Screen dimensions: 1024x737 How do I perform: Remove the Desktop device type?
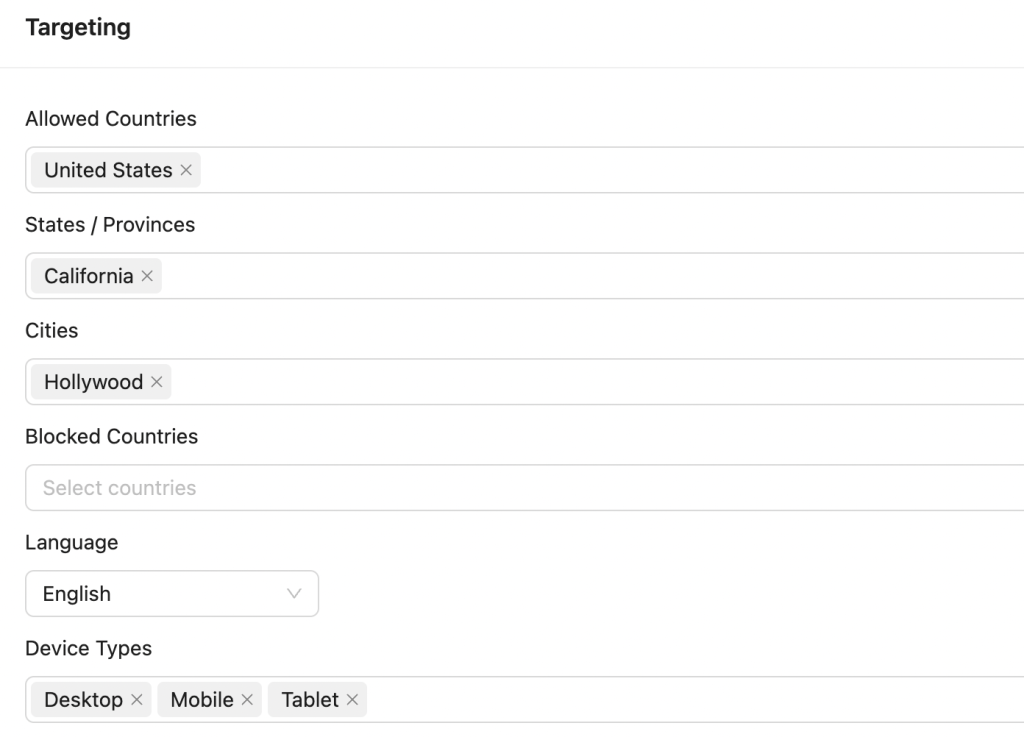tap(137, 700)
